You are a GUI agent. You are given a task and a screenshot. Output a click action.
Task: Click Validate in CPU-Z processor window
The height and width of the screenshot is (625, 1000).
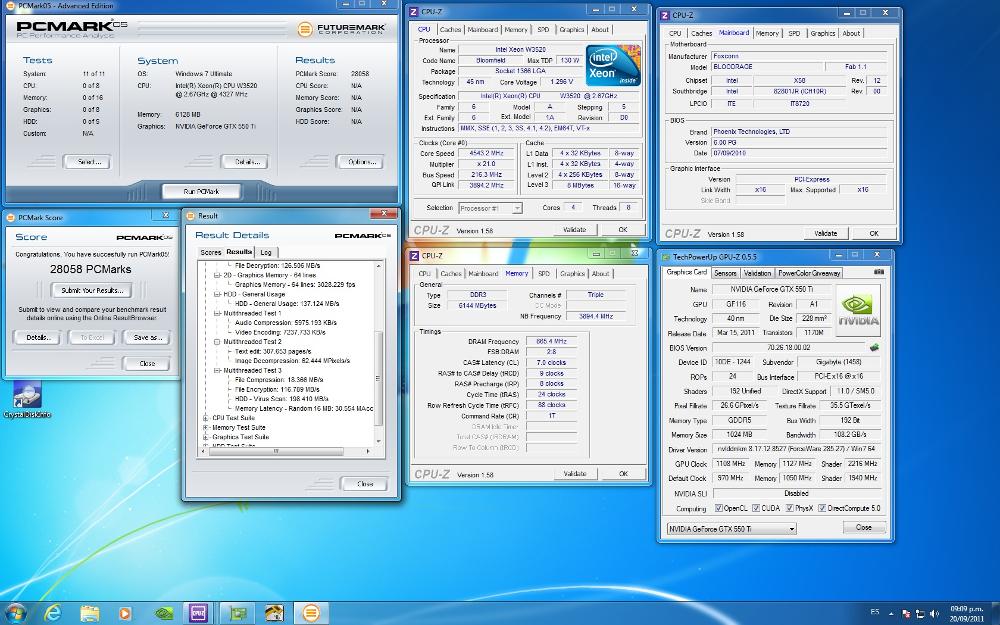pyautogui.click(x=575, y=230)
